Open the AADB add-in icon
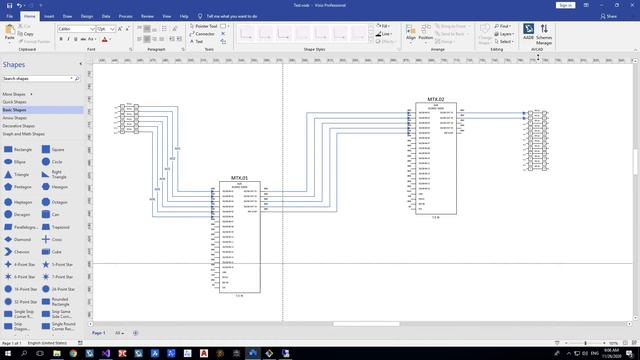 (529, 32)
